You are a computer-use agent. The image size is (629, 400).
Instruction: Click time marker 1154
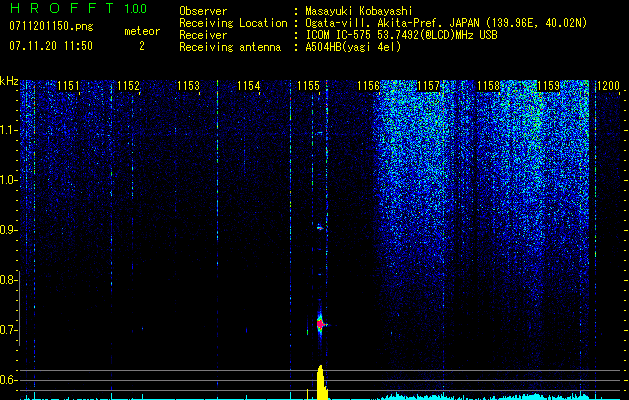(249, 85)
